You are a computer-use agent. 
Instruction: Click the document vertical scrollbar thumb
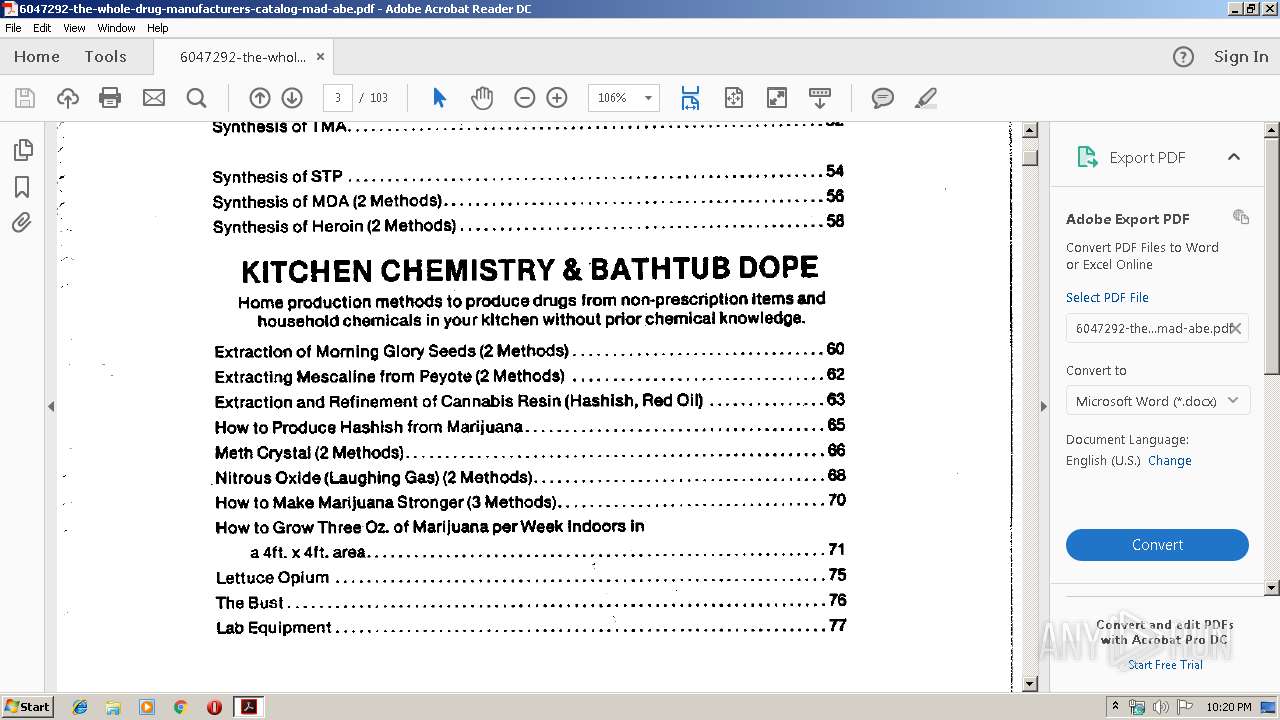[x=1030, y=158]
